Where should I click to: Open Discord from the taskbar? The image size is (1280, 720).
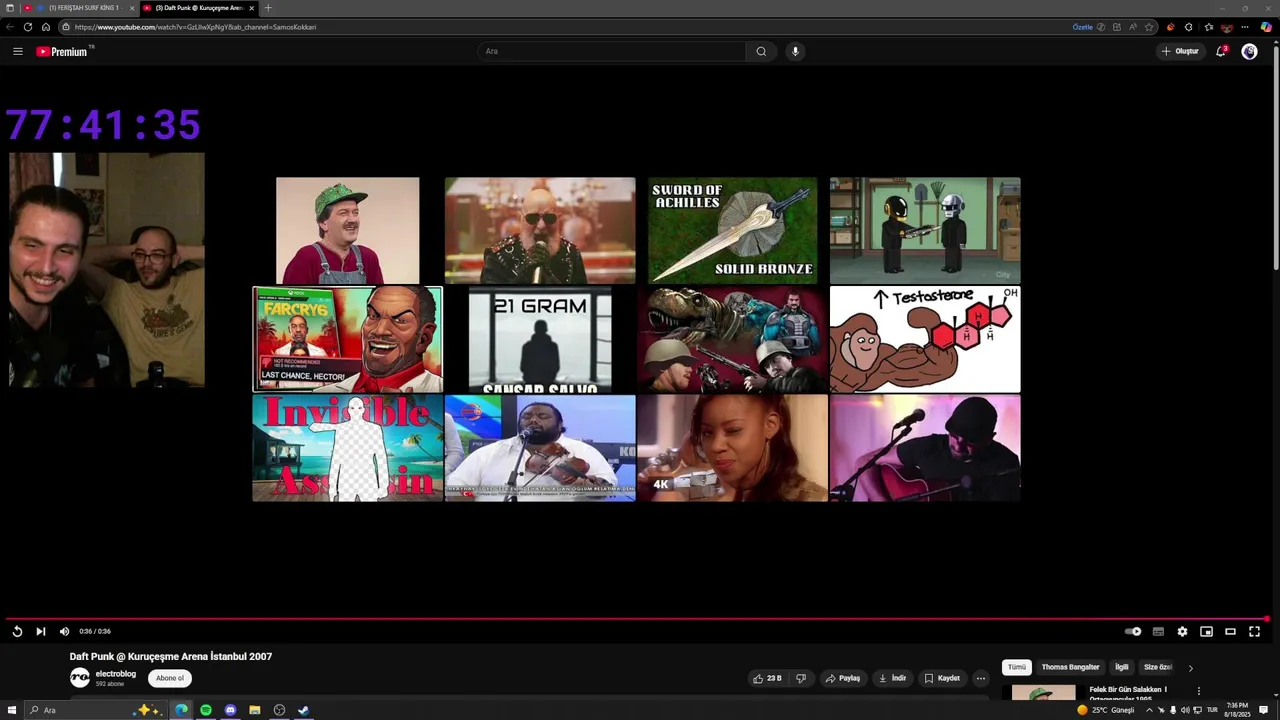(x=230, y=710)
